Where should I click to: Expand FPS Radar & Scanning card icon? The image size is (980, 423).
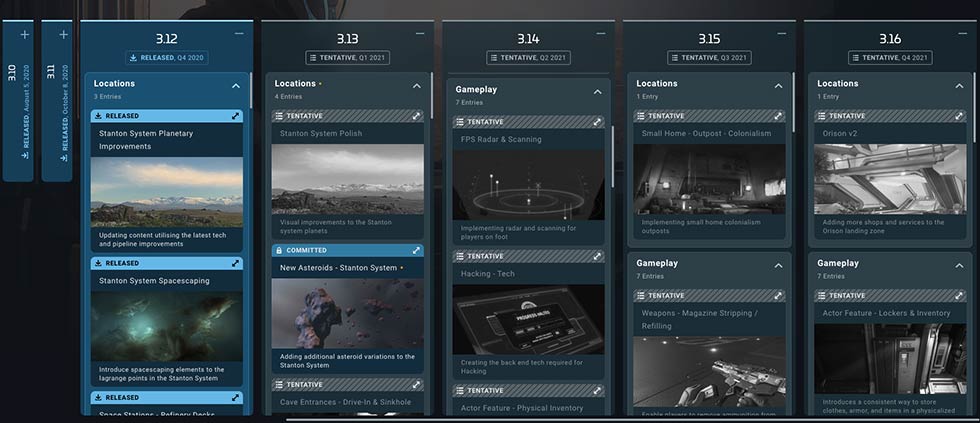tap(597, 122)
